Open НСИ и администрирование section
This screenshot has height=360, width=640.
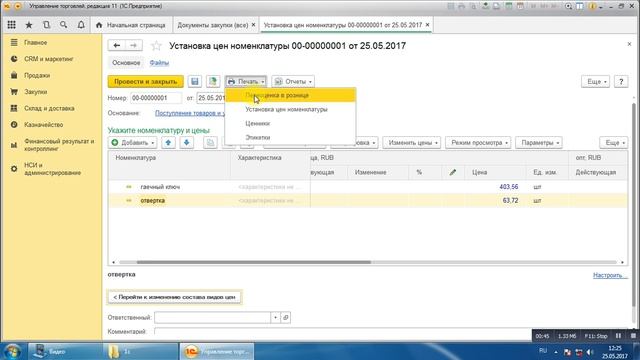tap(52, 169)
